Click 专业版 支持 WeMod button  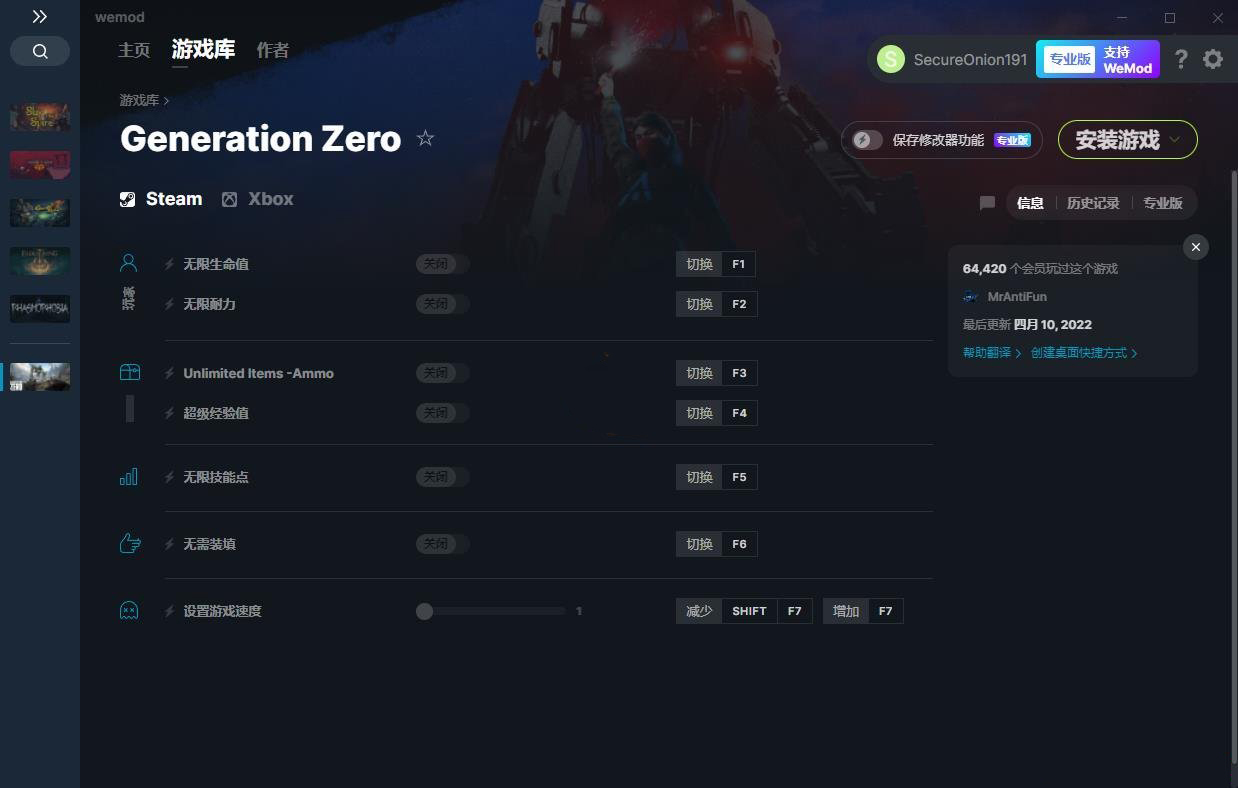1098,59
